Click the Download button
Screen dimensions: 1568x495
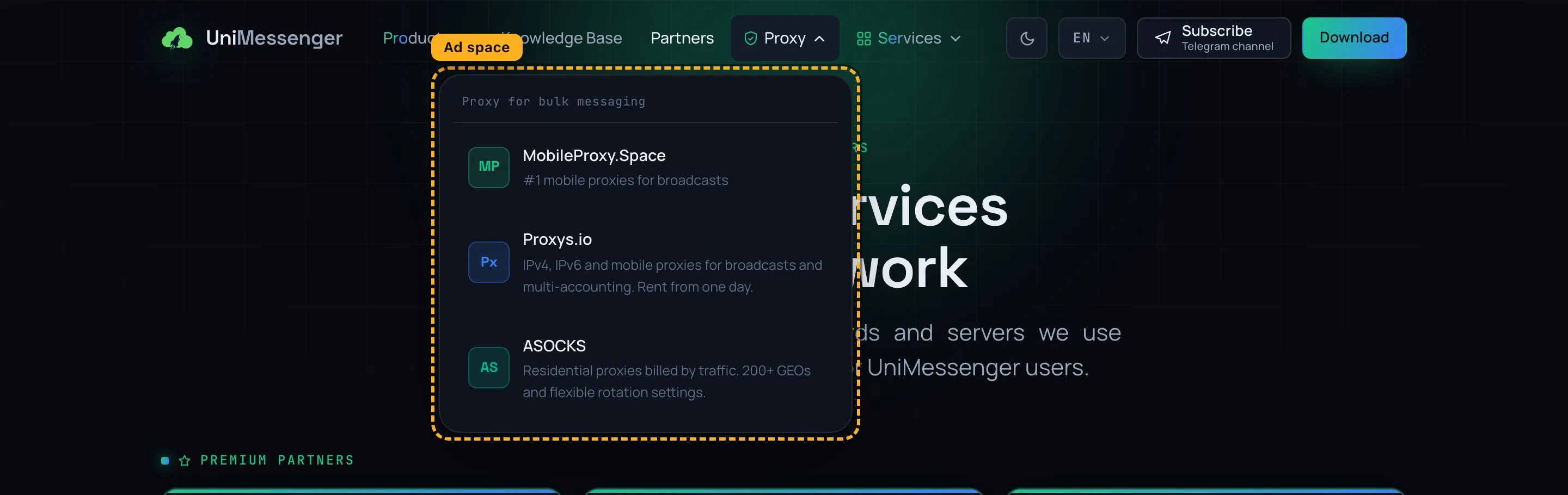point(1353,38)
